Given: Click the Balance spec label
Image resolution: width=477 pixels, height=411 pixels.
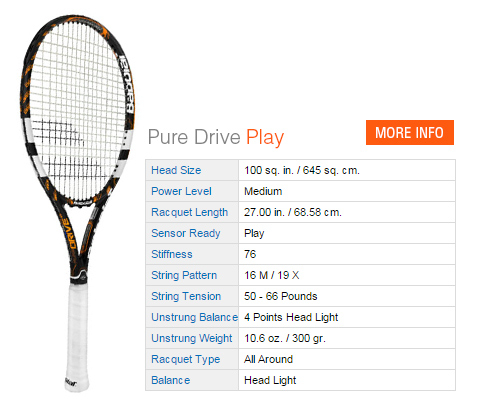Looking at the screenshot, I should [x=170, y=380].
